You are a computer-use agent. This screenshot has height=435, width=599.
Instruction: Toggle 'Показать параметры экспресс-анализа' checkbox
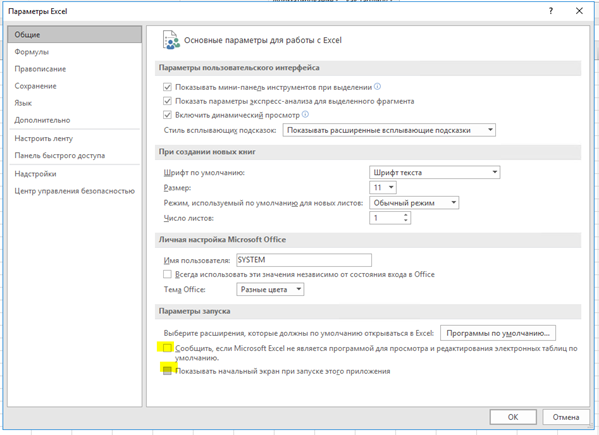pos(167,101)
